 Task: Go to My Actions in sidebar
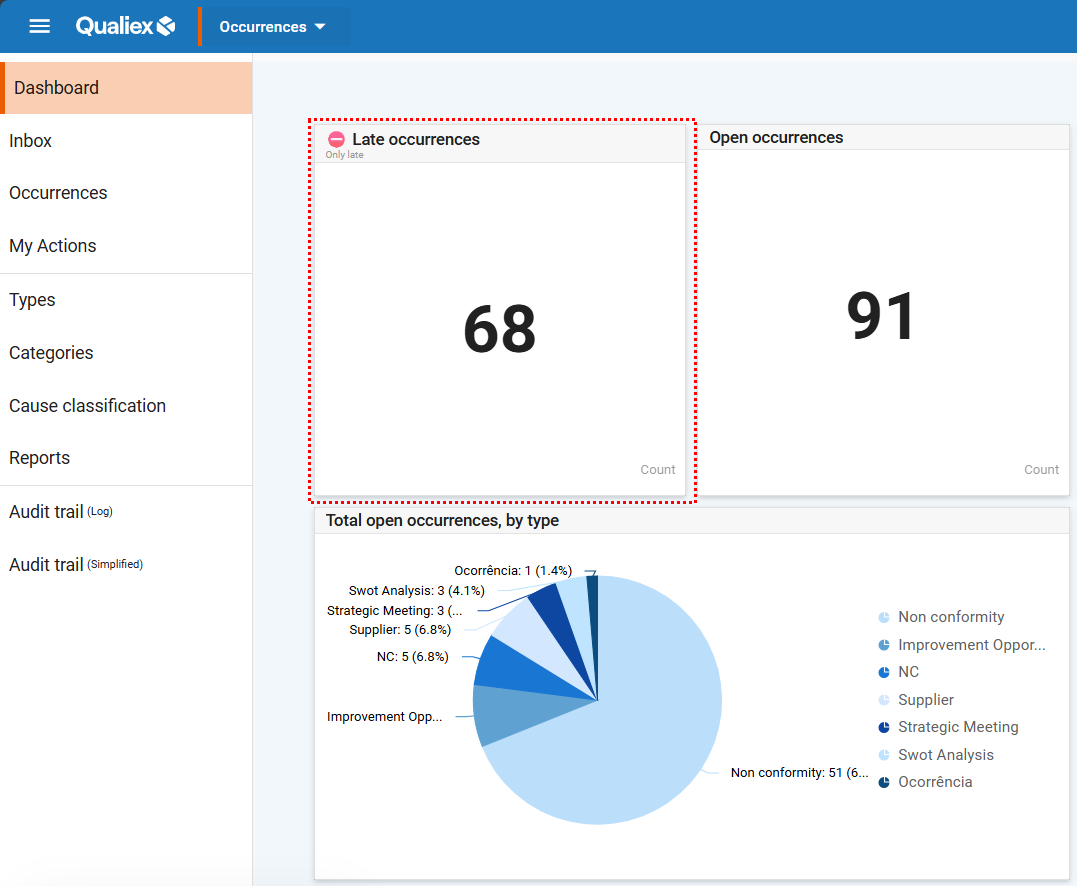pyautogui.click(x=53, y=246)
